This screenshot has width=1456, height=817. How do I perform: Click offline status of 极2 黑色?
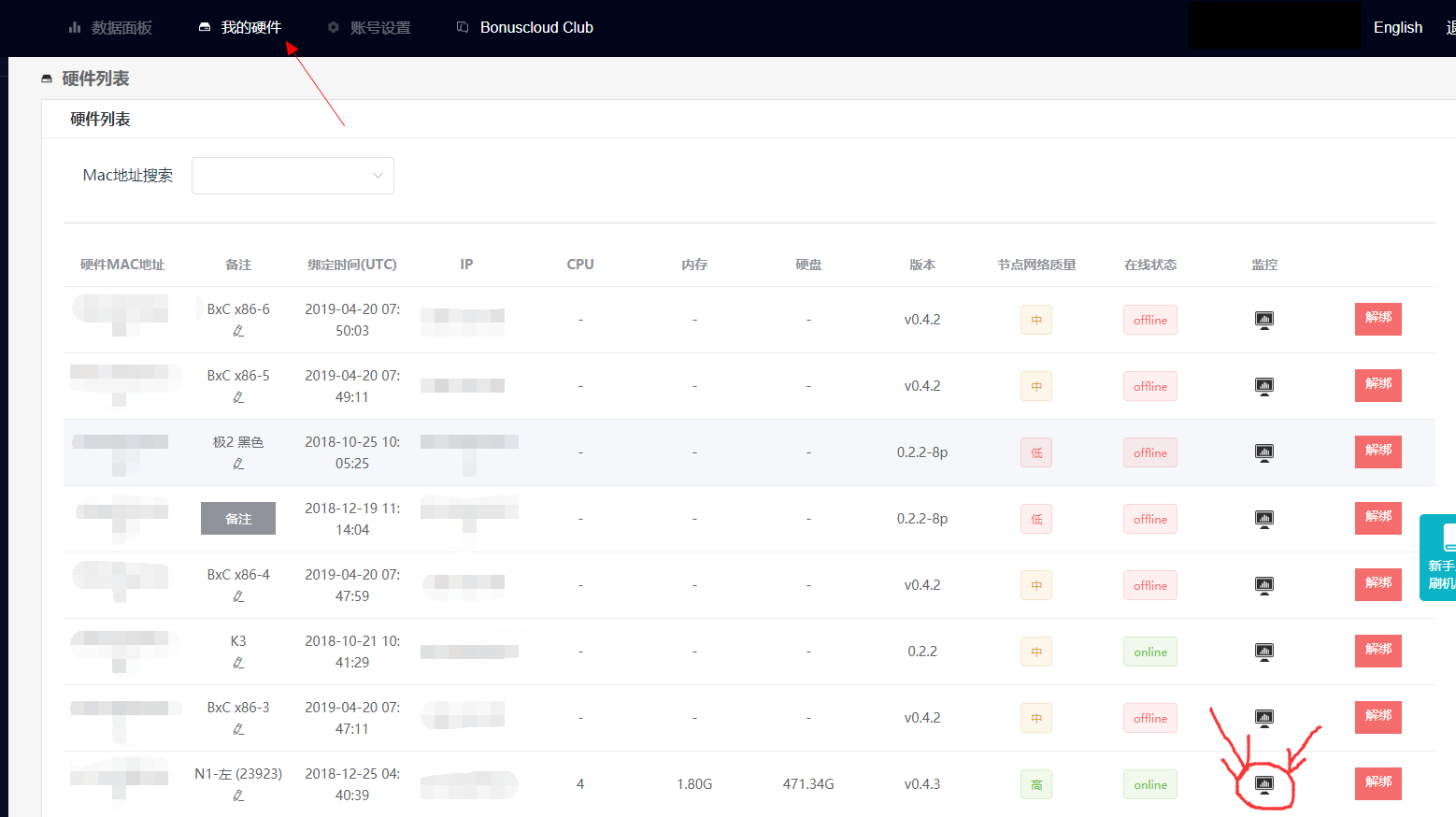tap(1150, 452)
